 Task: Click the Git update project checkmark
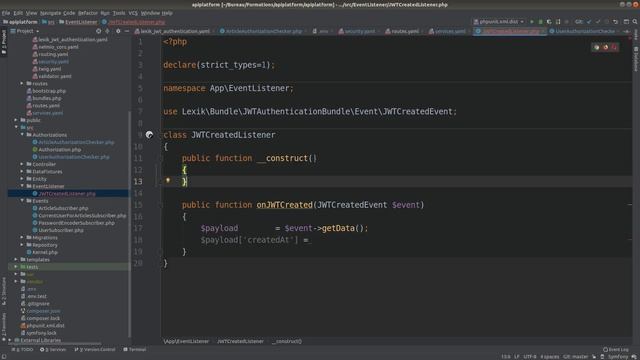click(589, 22)
